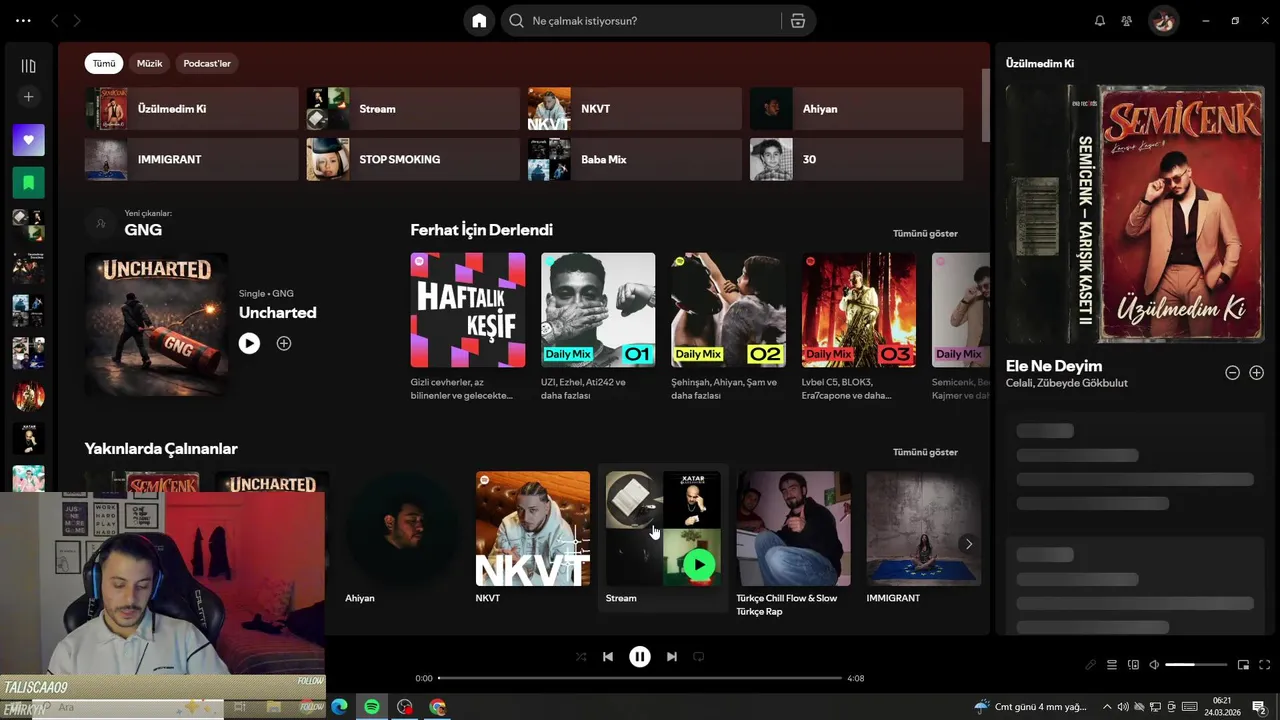The width and height of the screenshot is (1280, 720).
Task: Switch to full screen view
Action: click(x=1265, y=665)
